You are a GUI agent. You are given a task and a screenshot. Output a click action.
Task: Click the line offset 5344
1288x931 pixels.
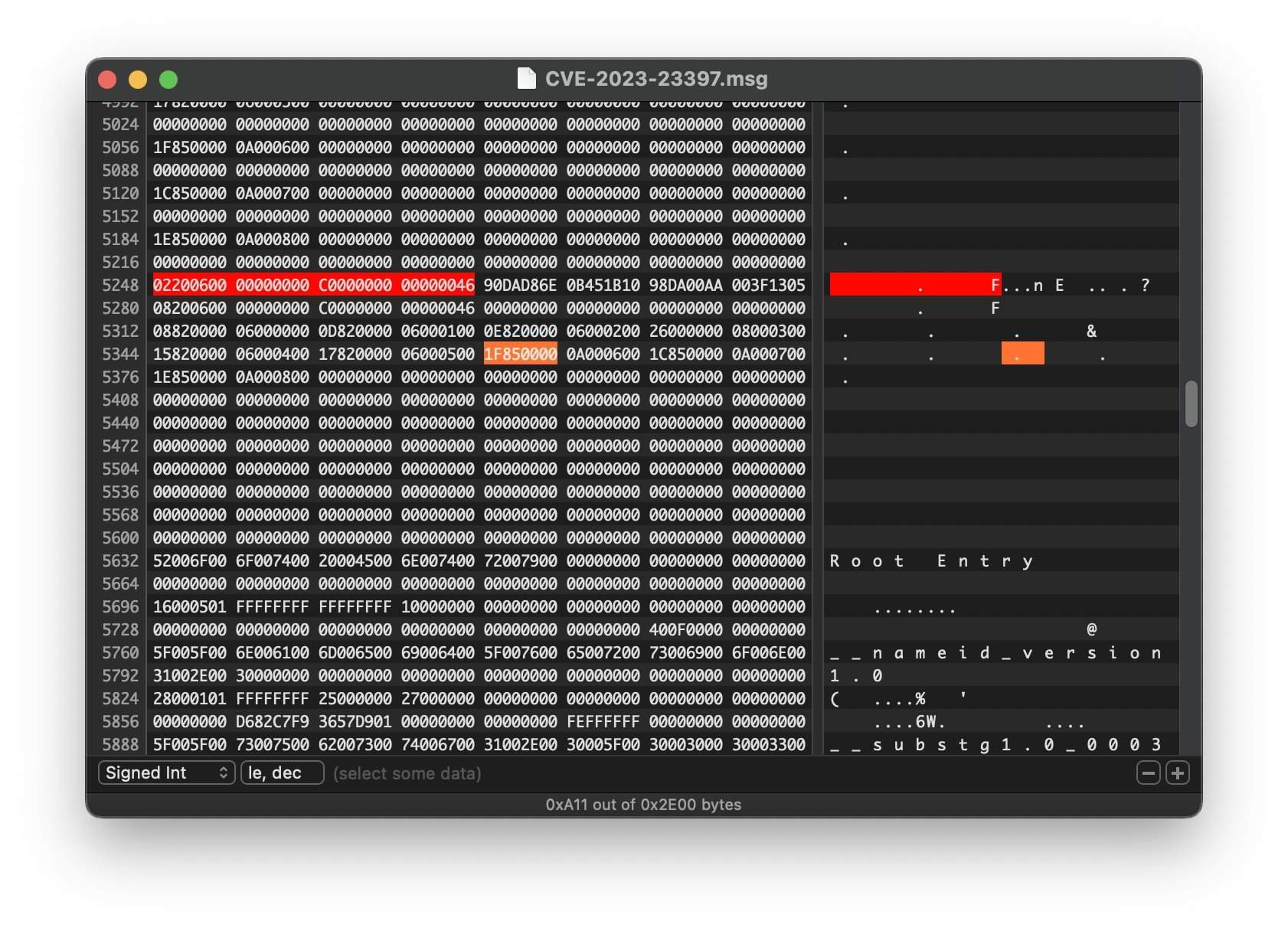pyautogui.click(x=121, y=354)
